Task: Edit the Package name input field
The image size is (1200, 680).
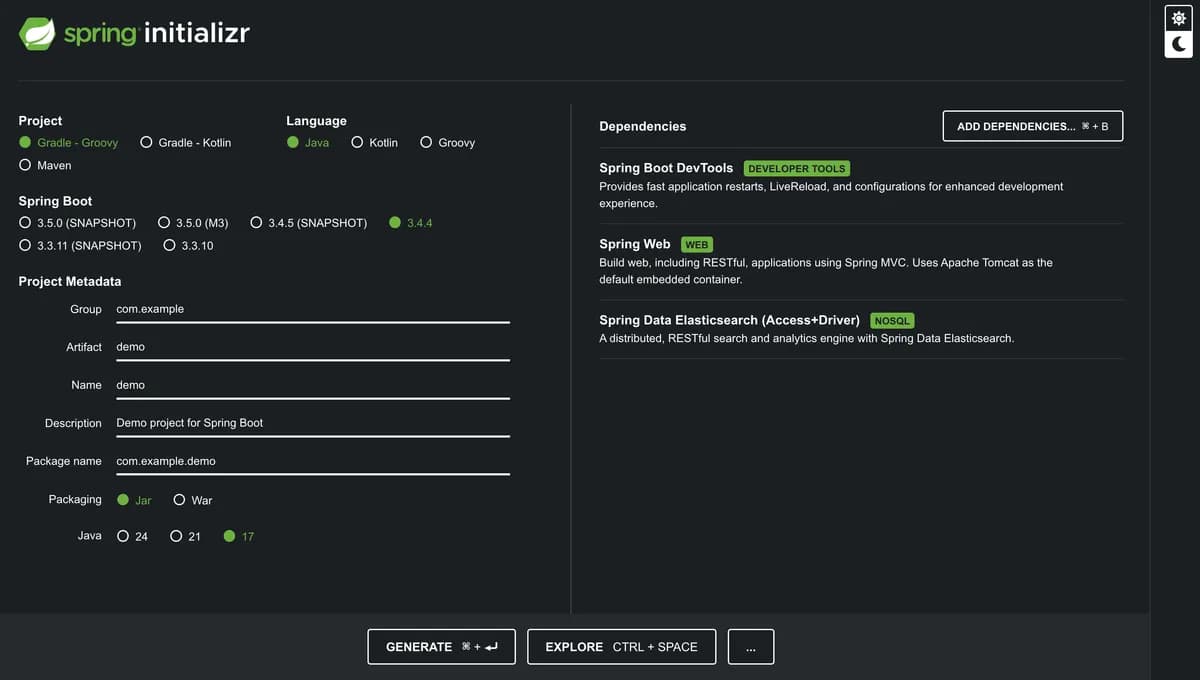Action: click(313, 461)
